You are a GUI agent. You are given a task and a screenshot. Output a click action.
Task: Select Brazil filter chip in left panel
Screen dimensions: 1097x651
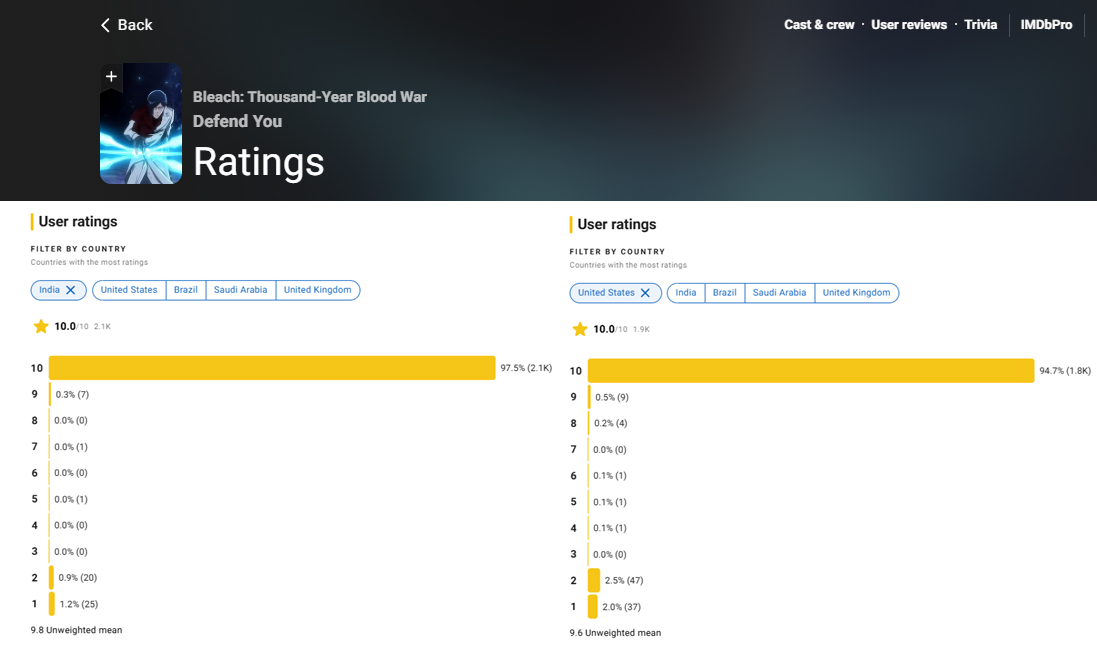pos(186,290)
